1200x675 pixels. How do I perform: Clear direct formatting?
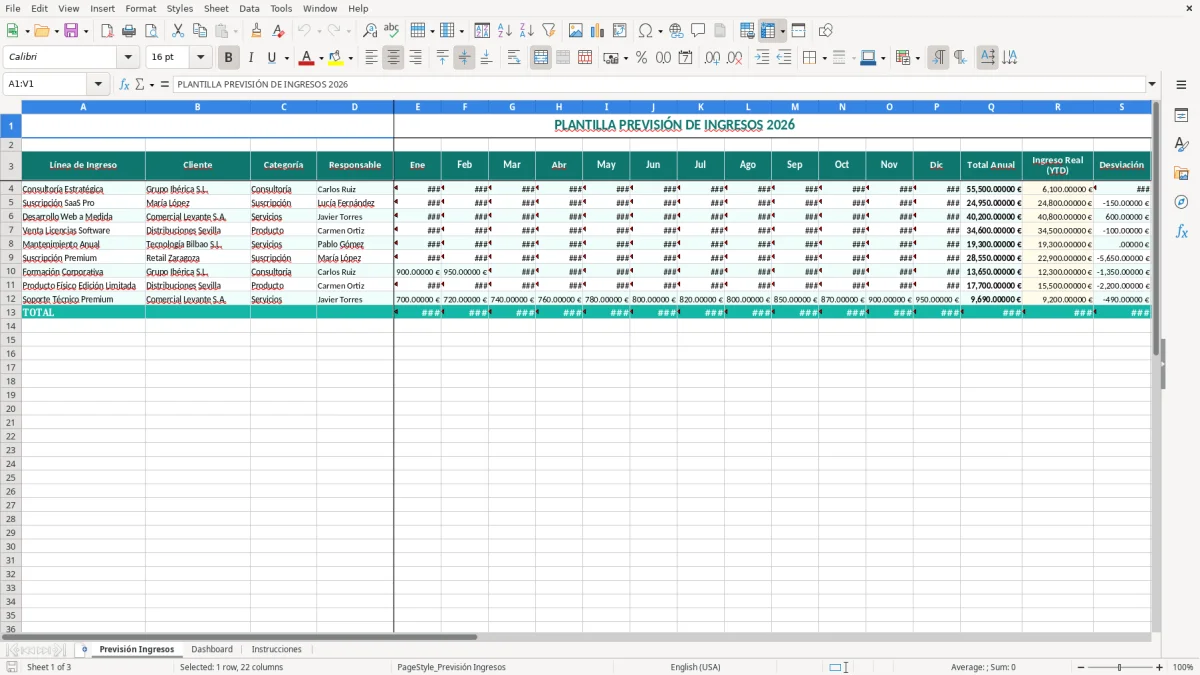pos(279,31)
